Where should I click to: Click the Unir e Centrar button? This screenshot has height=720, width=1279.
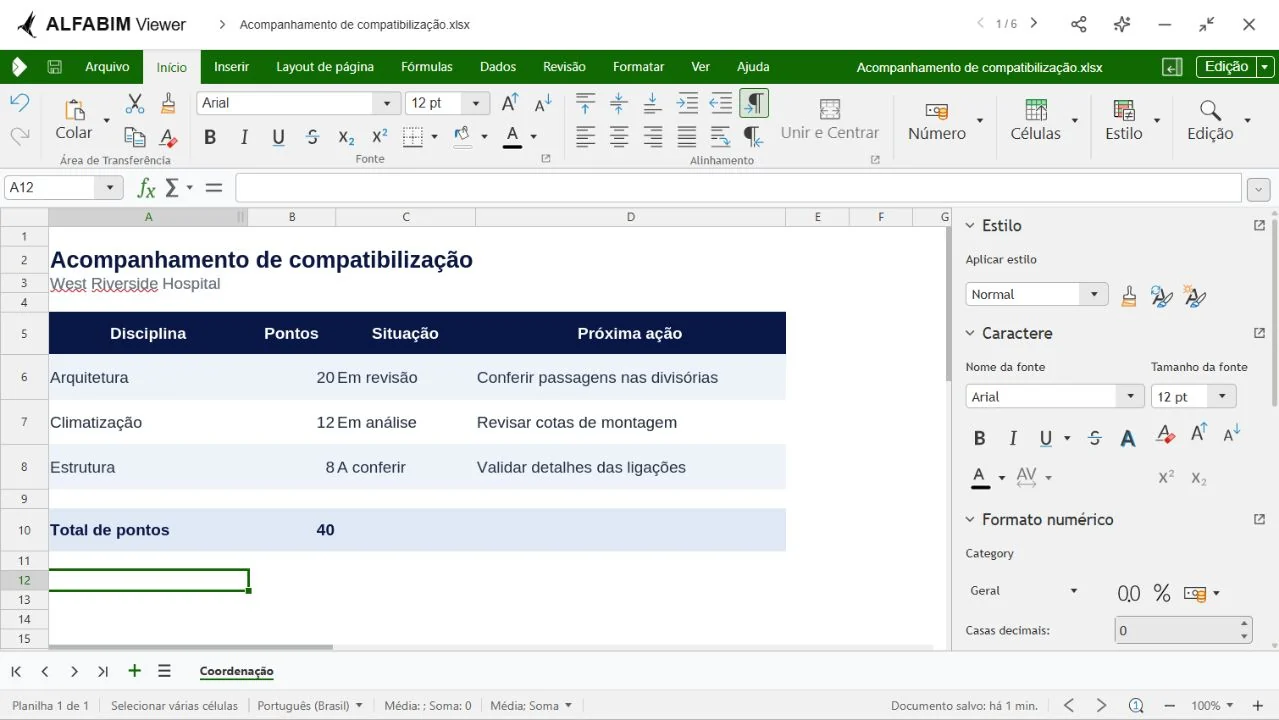829,120
